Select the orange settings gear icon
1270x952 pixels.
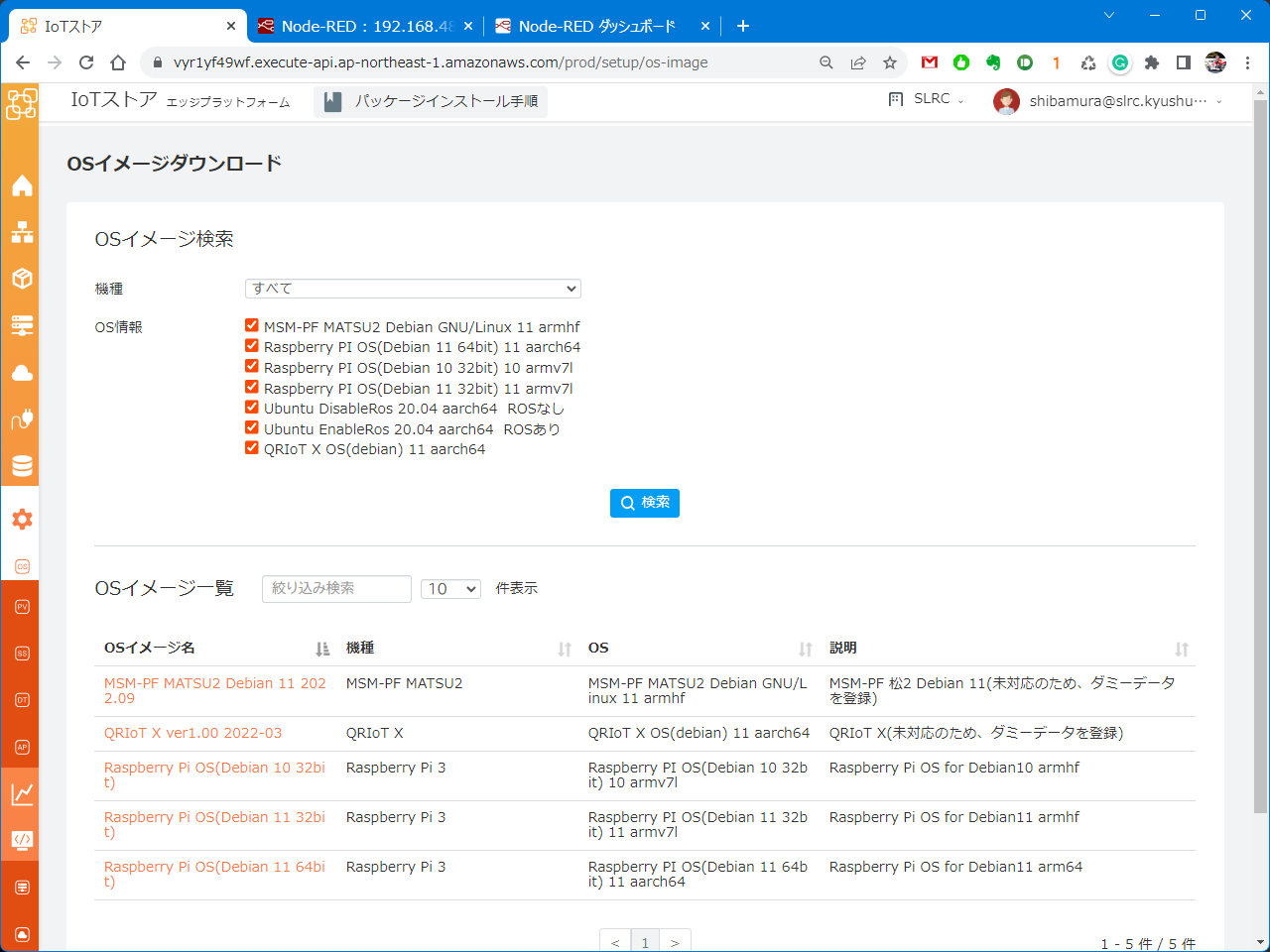point(22,519)
